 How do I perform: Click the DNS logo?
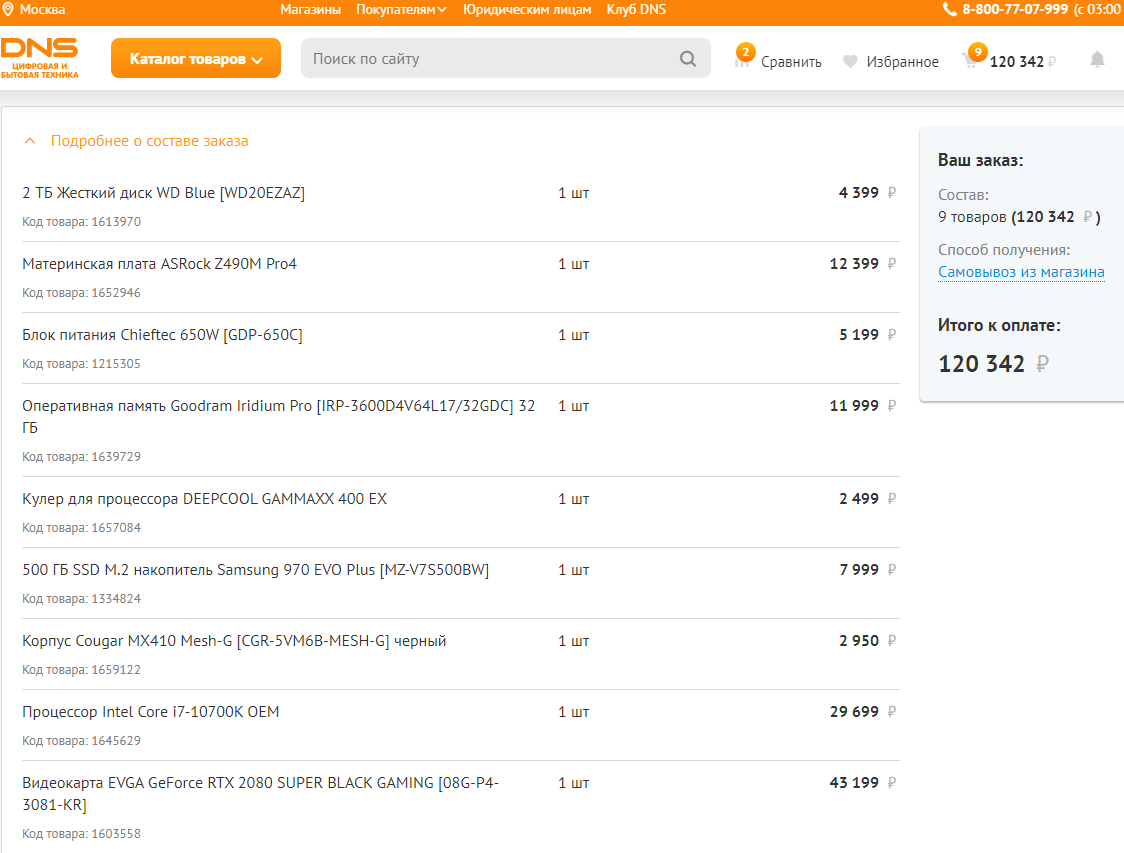click(x=39, y=58)
